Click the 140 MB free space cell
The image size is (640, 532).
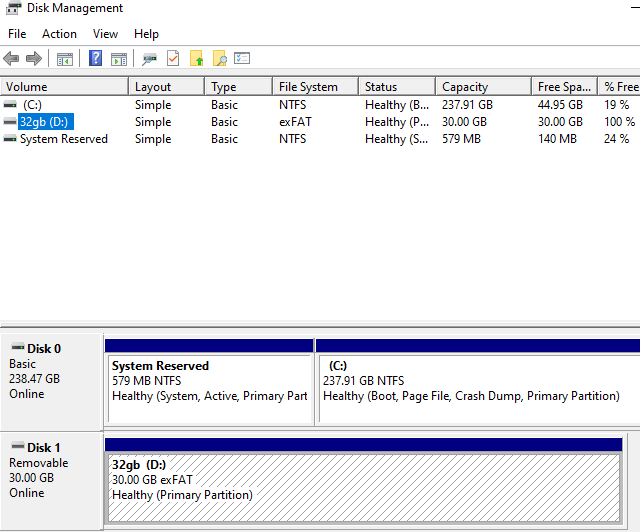click(x=557, y=139)
